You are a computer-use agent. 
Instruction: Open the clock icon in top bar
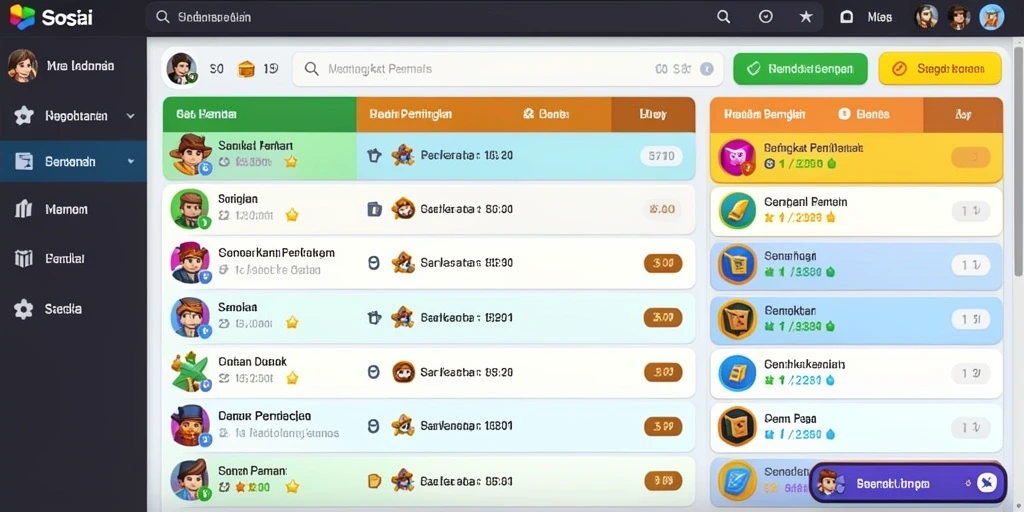tap(765, 17)
